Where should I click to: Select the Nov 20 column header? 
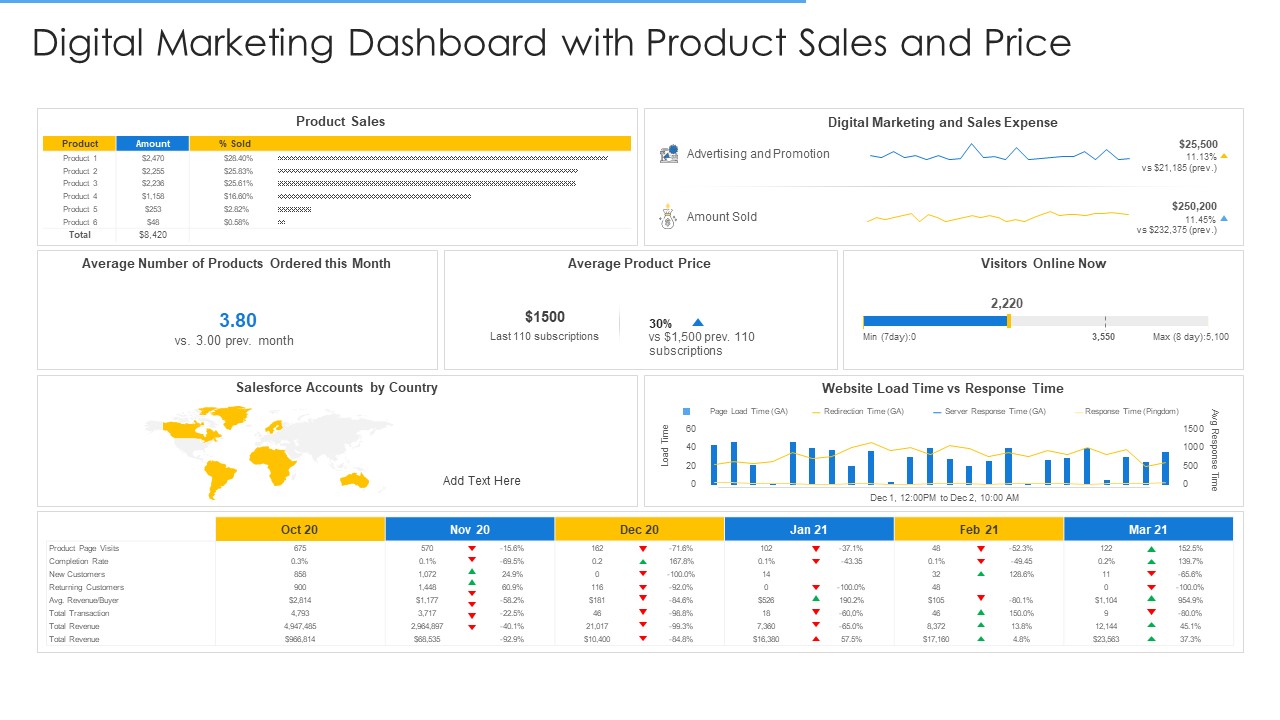pos(470,530)
